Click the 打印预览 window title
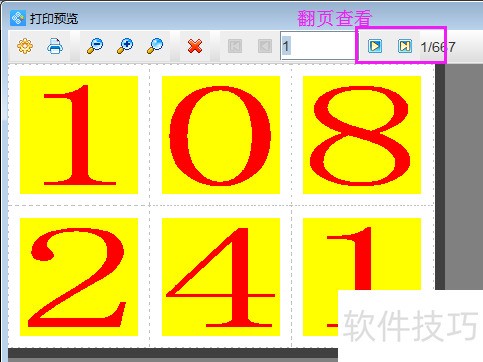 [54, 18]
